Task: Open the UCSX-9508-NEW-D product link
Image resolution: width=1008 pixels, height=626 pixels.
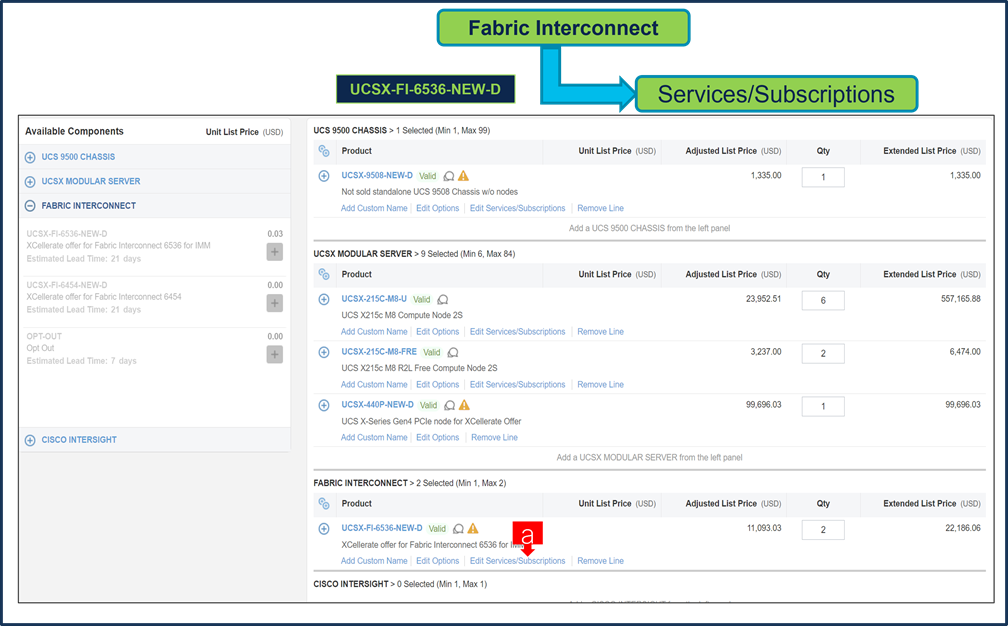Action: click(377, 175)
